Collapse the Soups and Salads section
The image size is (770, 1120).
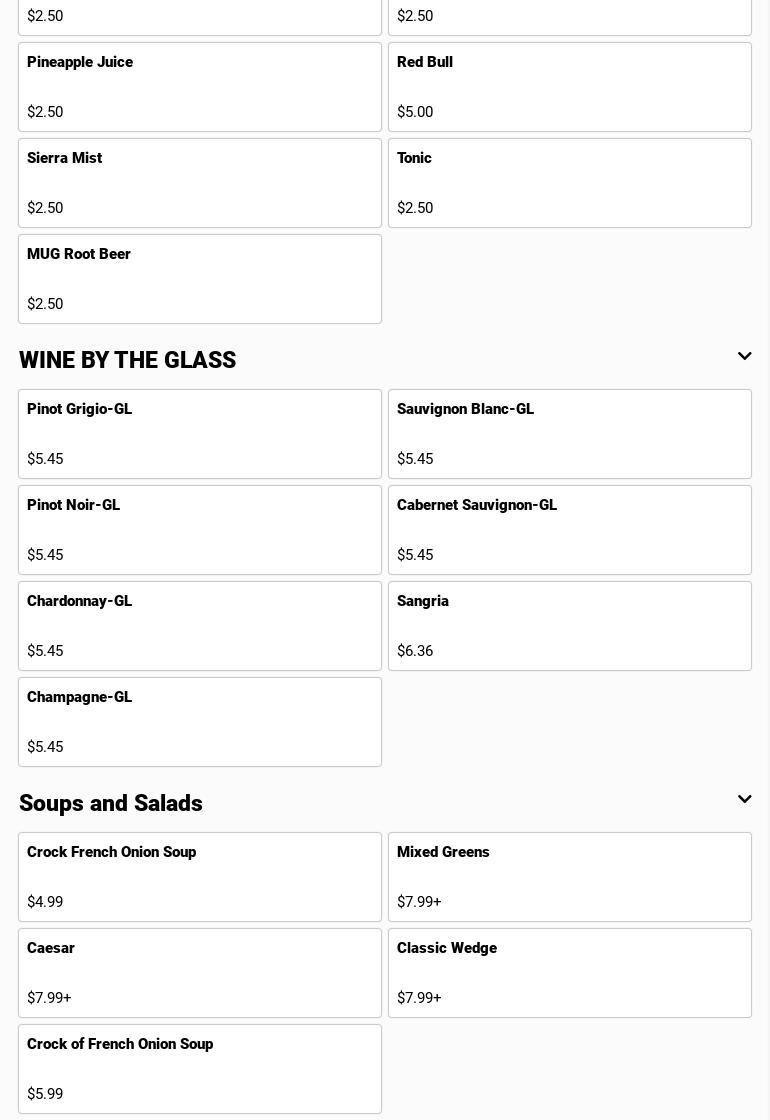pyautogui.click(x=744, y=800)
